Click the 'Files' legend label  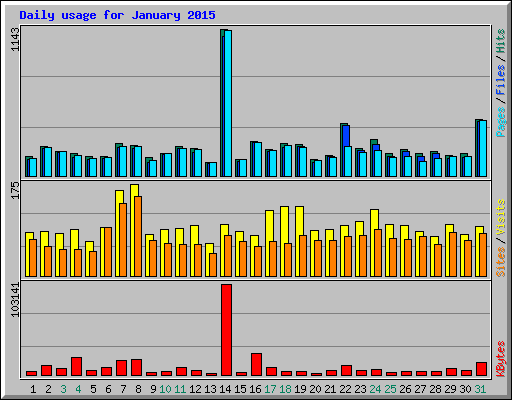click(x=501, y=79)
